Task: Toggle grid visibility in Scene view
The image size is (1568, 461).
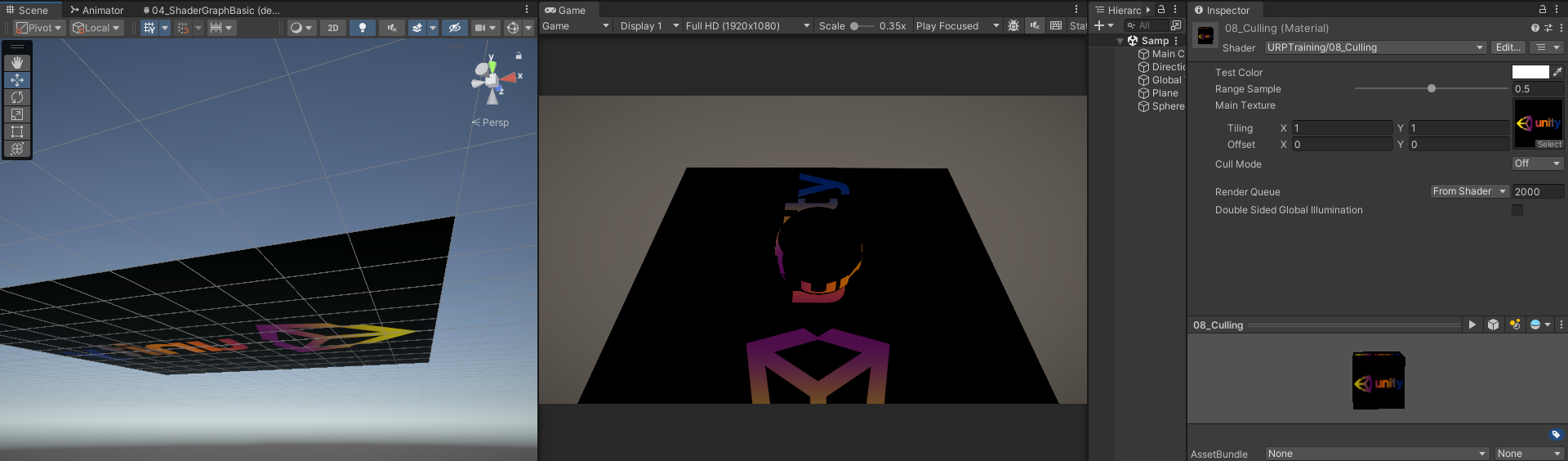Action: click(x=149, y=28)
